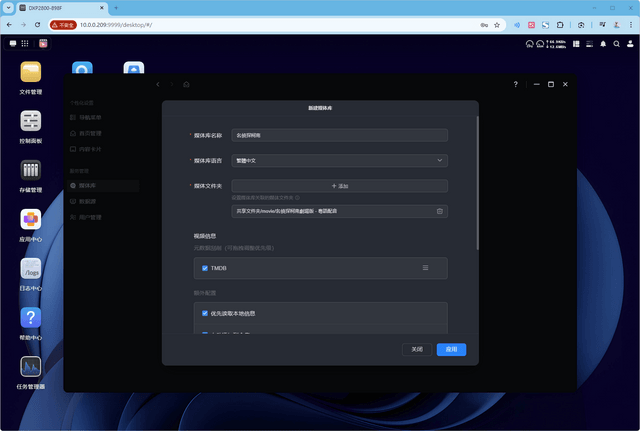This screenshot has height=431, width=640.
Task: Reload the browser page
Action: coord(37,25)
